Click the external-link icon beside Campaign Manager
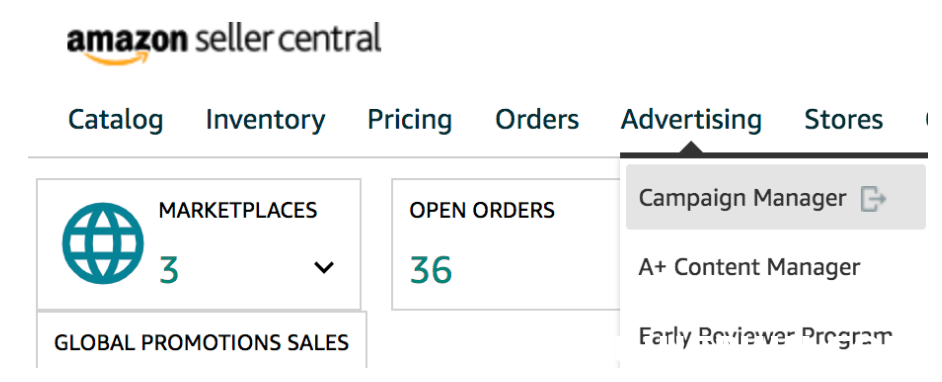The width and height of the screenshot is (942, 382). [873, 199]
